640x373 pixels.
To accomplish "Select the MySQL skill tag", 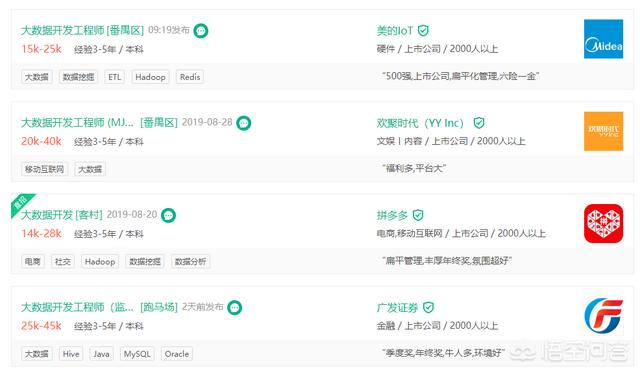I will click(x=137, y=354).
